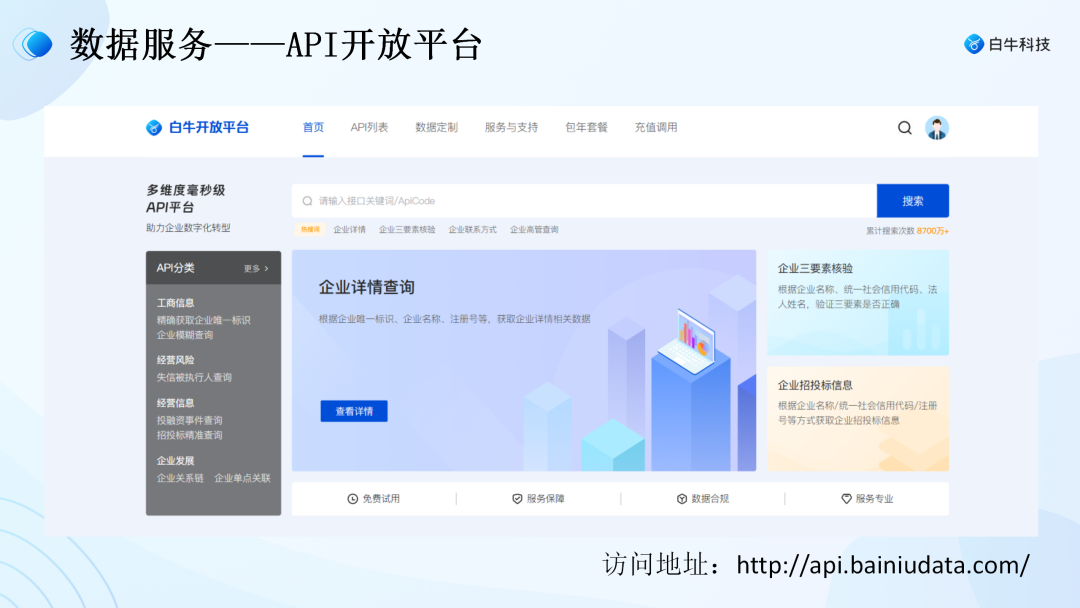Screen dimensions: 1080x608
Task: Click the 查看详情 button
Action: [354, 411]
